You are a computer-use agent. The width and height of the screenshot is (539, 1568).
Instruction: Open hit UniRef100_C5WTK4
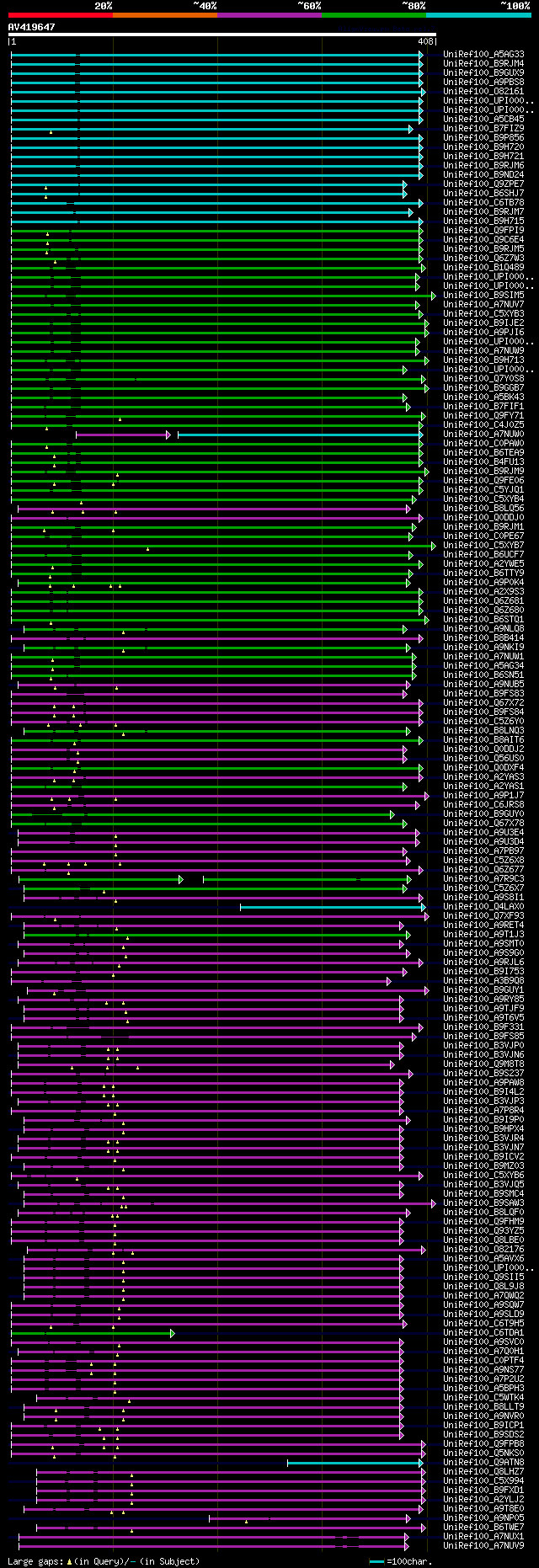[483, 1398]
